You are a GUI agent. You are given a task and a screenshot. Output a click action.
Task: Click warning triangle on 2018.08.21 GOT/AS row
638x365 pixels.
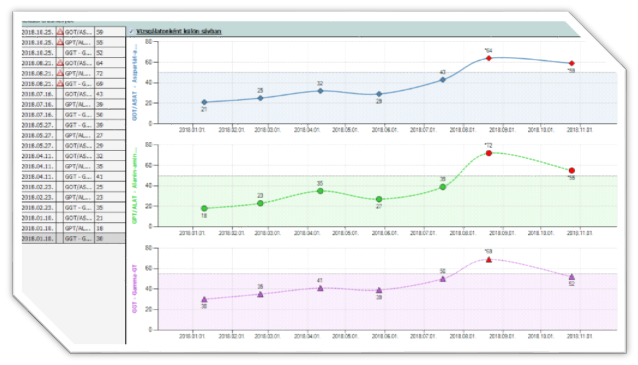pyautogui.click(x=60, y=63)
